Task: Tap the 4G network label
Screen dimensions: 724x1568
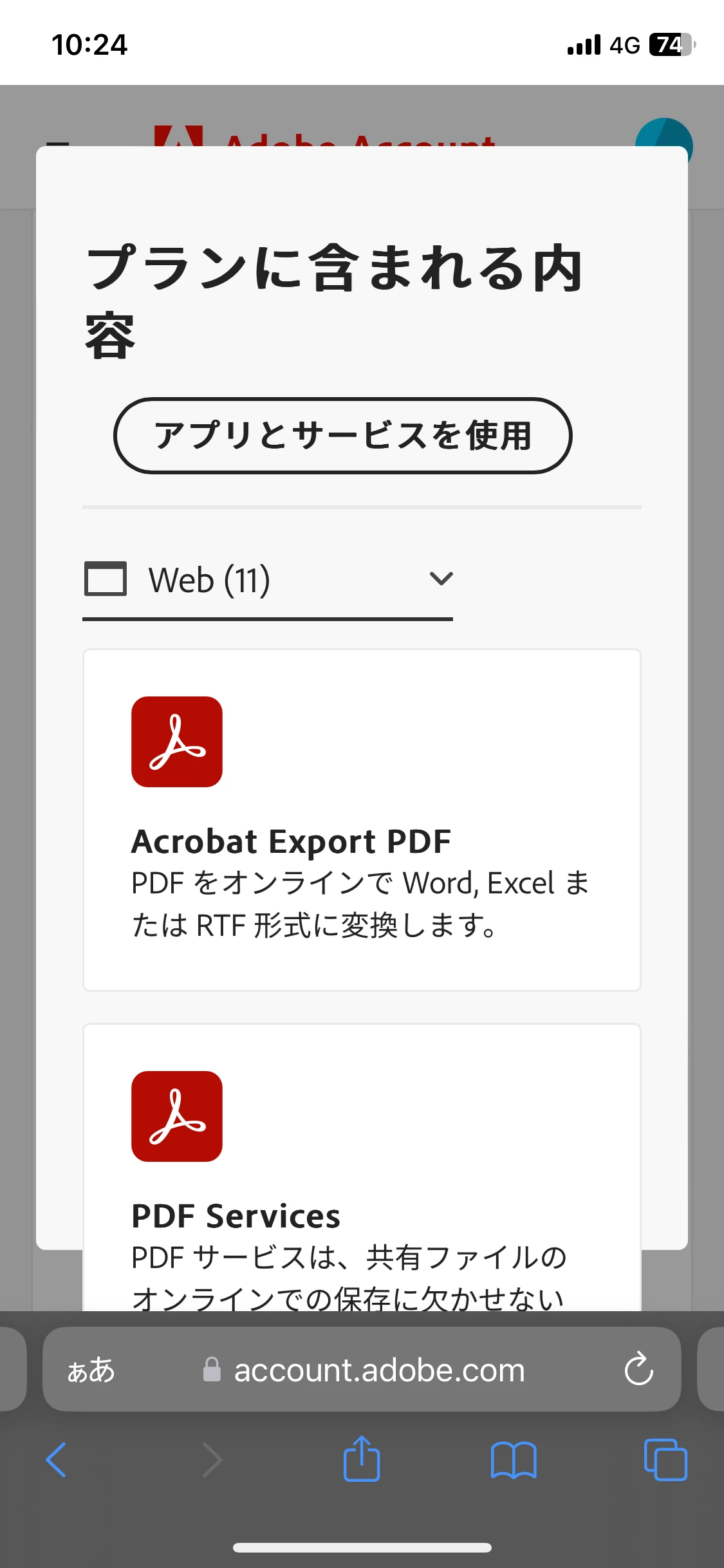Action: [x=625, y=46]
